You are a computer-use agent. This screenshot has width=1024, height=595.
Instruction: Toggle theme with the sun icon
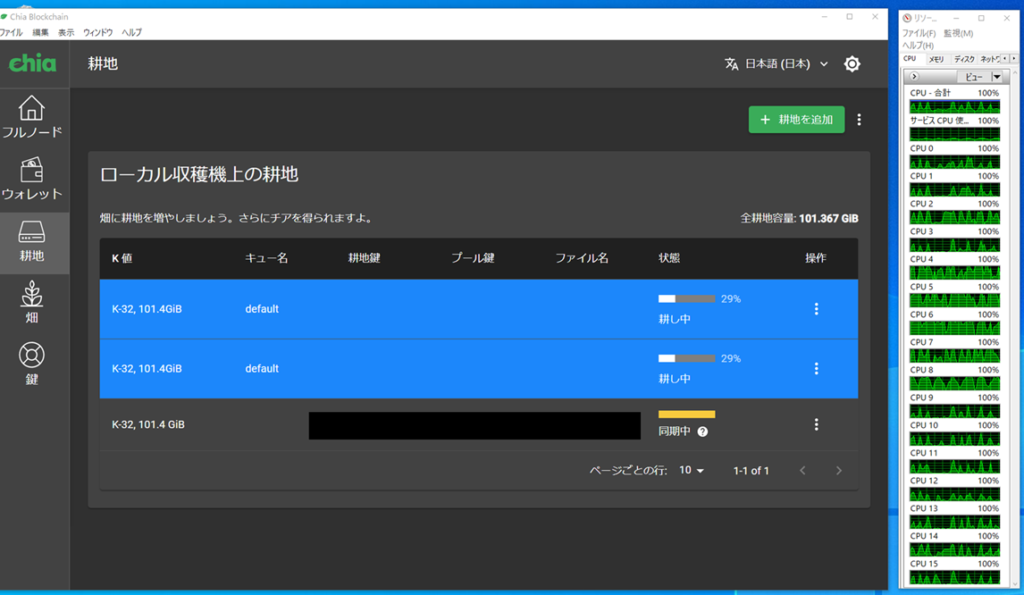pyautogui.click(x=852, y=64)
